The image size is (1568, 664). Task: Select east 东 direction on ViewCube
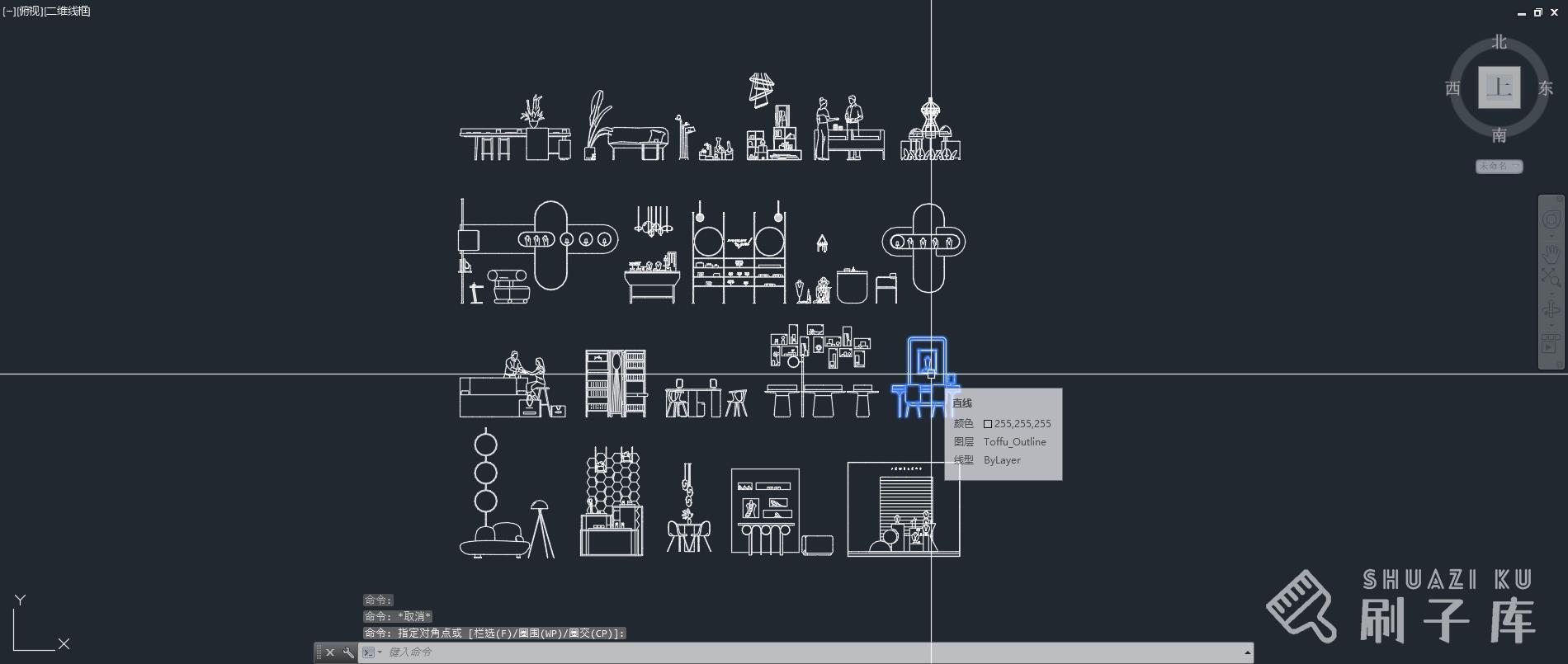point(1545,88)
